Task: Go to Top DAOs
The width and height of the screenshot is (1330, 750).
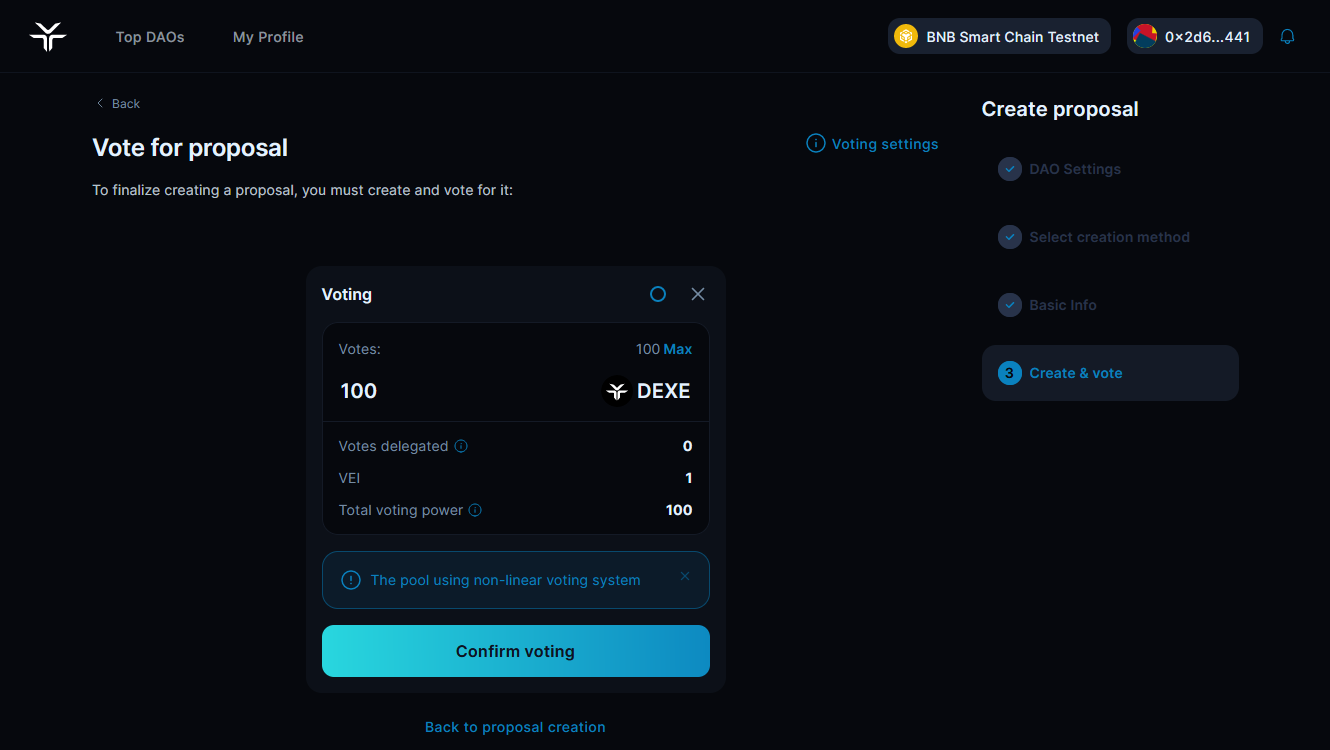Action: [150, 37]
